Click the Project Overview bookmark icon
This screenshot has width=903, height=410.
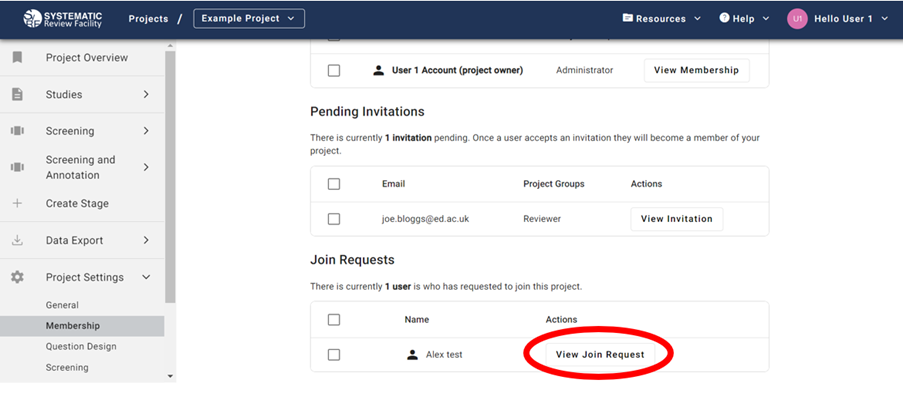point(17,58)
